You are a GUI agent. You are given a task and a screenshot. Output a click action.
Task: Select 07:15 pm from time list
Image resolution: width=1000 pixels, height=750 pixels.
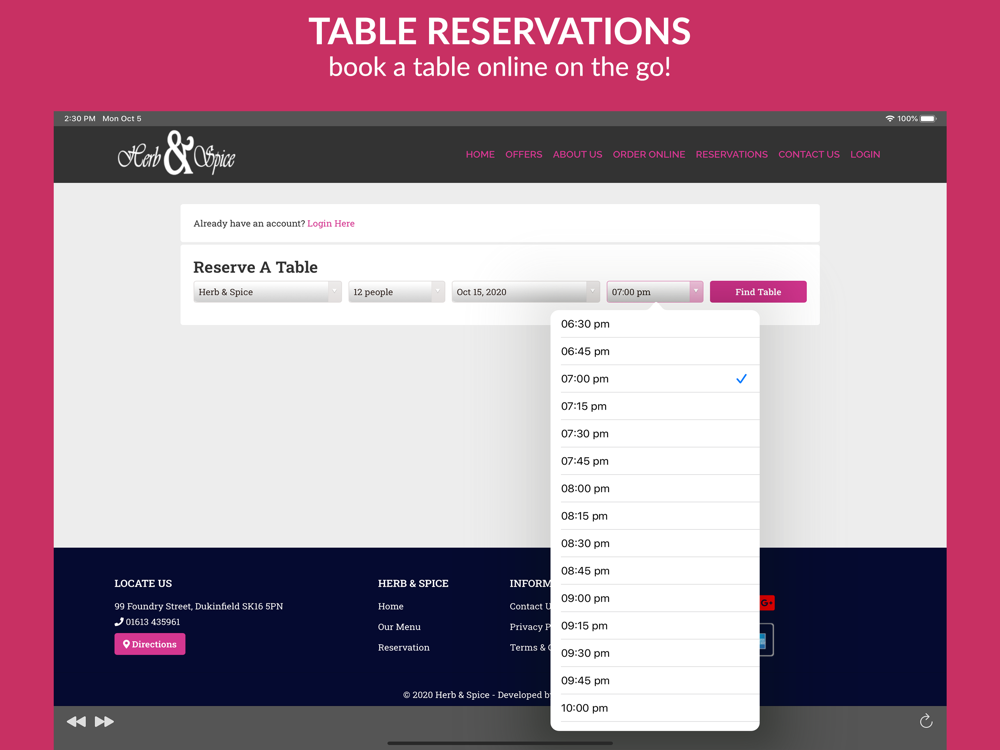[655, 406]
